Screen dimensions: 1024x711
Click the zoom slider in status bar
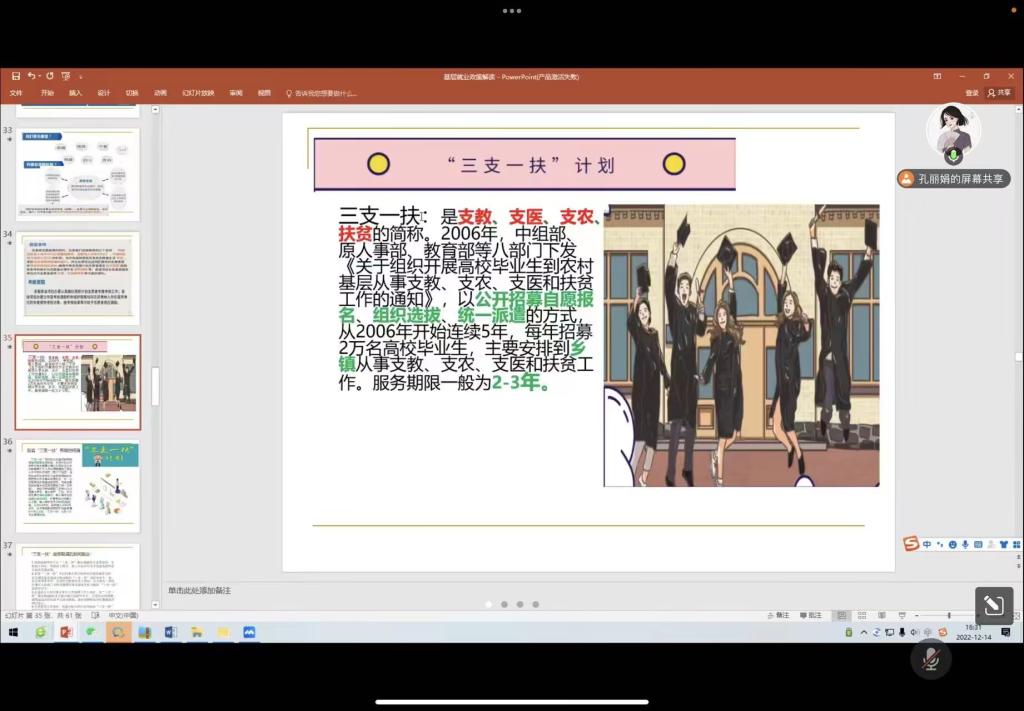click(948, 615)
